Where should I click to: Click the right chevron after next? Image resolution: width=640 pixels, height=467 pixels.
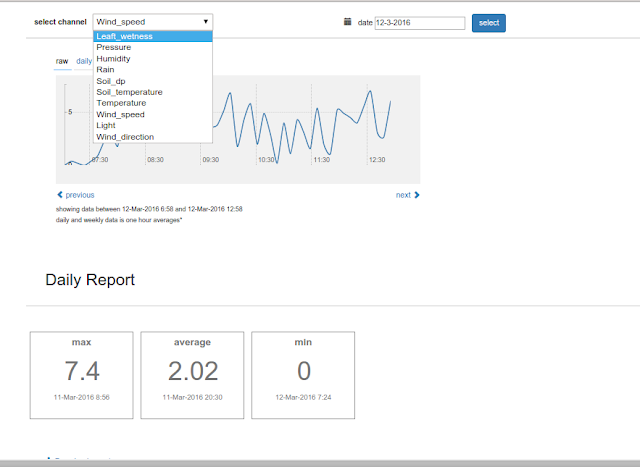[417, 195]
